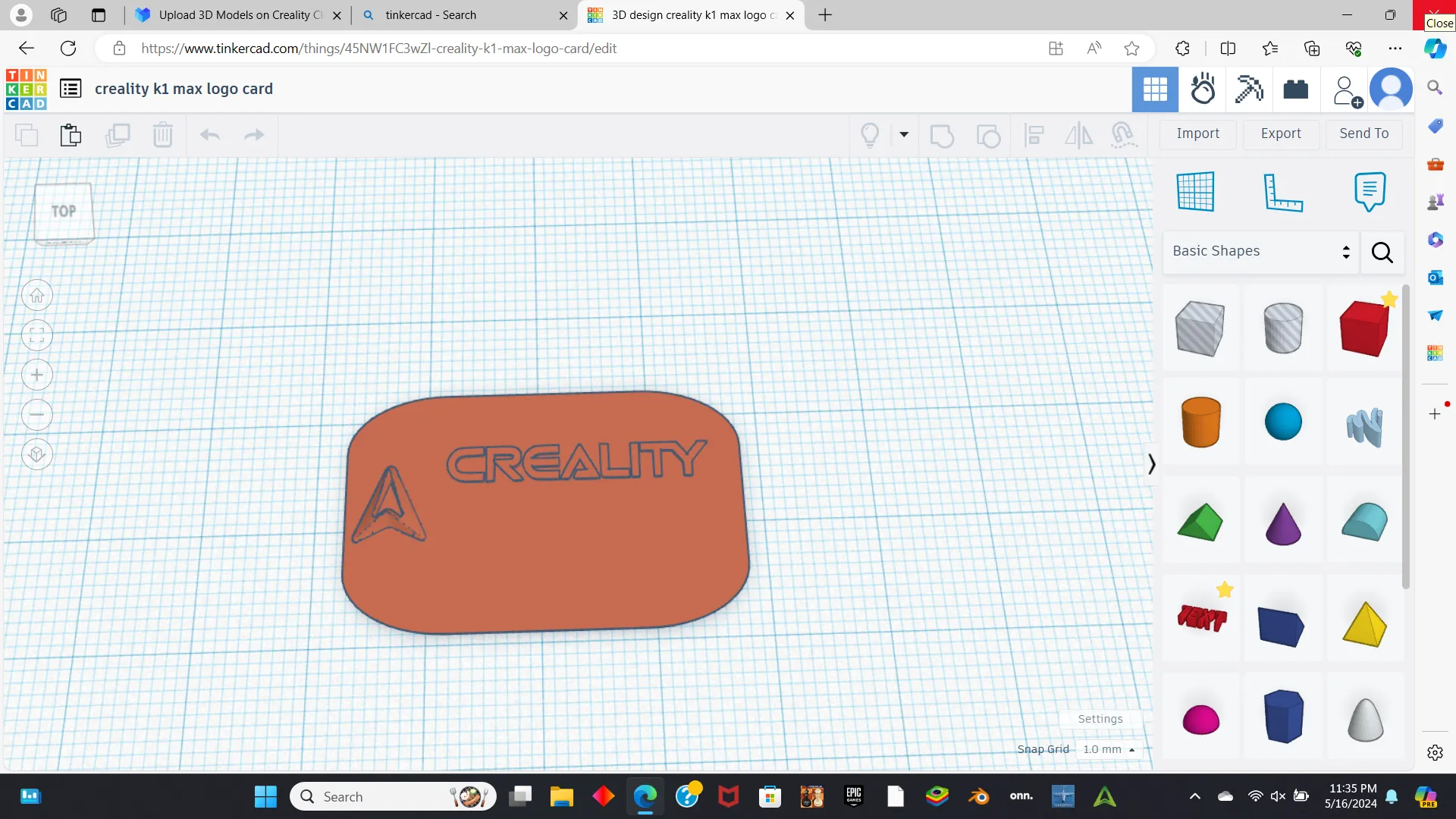Select the Ruler tool icon
The width and height of the screenshot is (1456, 819).
click(1283, 192)
